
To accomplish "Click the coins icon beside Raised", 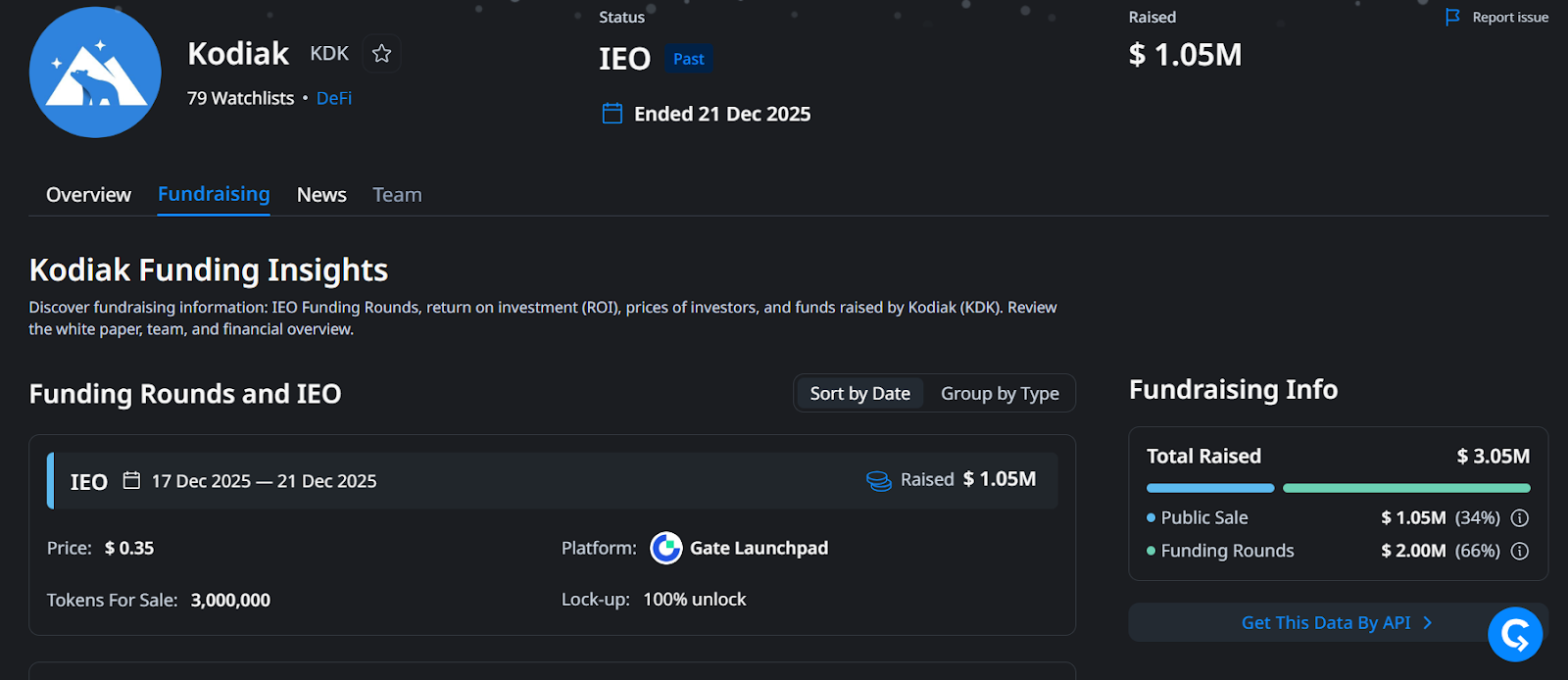I will coord(878,480).
